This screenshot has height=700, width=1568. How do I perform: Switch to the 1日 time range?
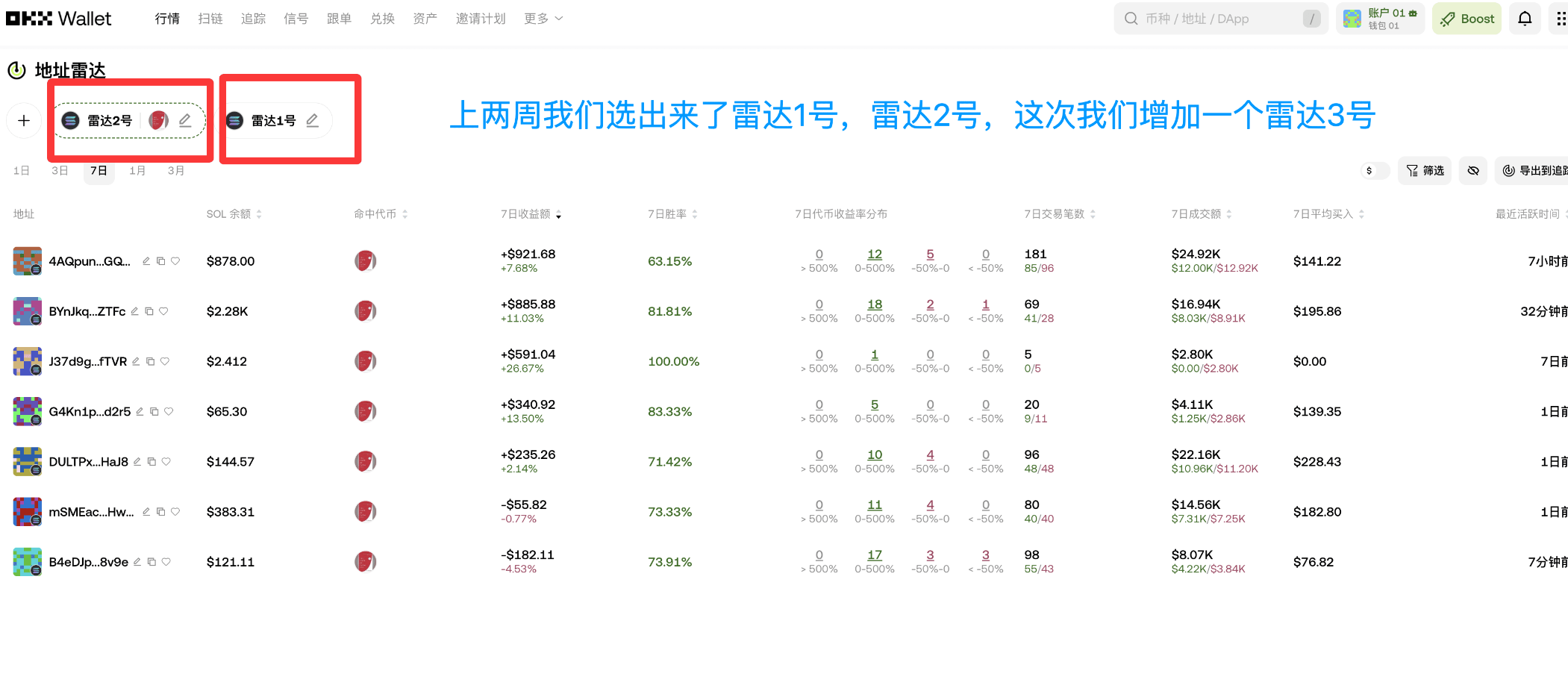pyautogui.click(x=22, y=171)
